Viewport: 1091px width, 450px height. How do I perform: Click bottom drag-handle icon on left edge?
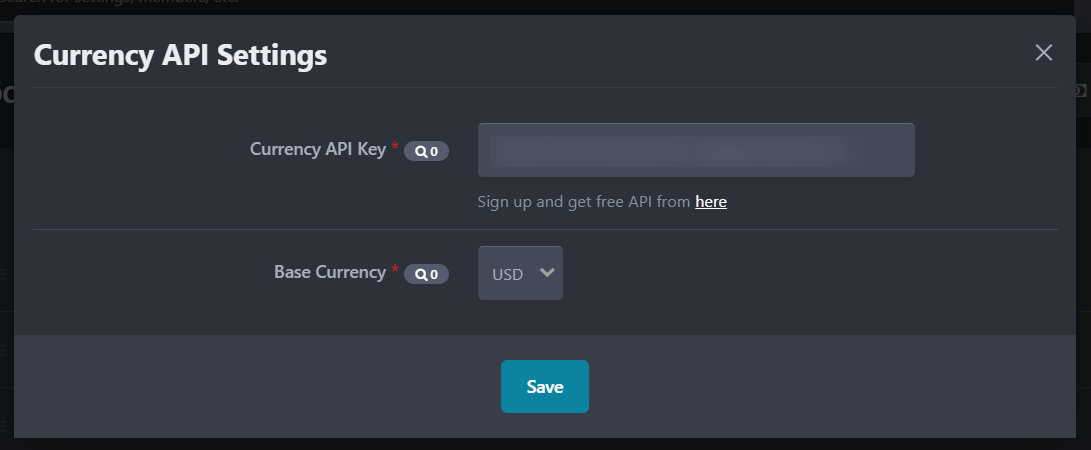tap(3, 425)
